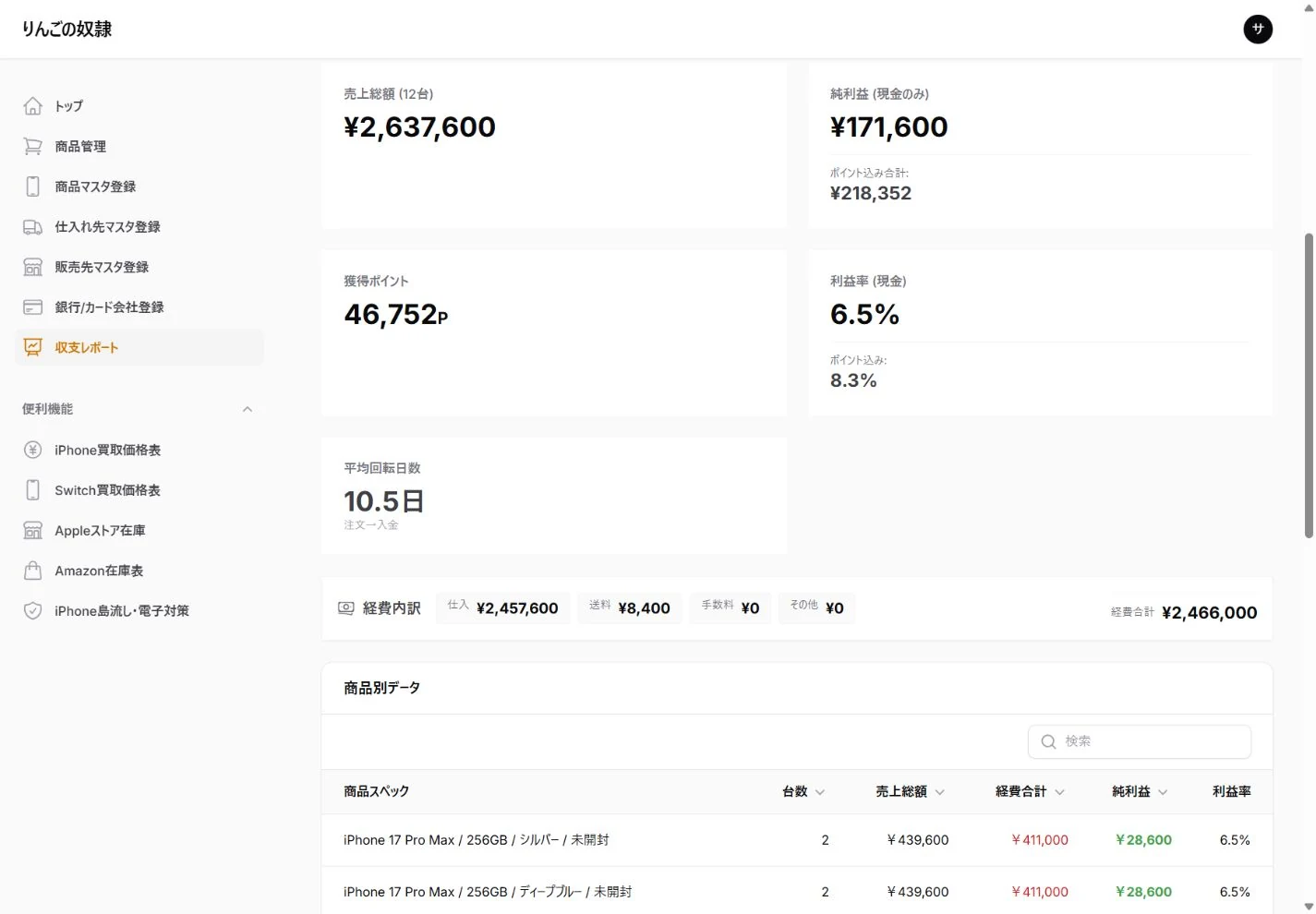This screenshot has width=1316, height=914.
Task: Click the home icon beside トップ
Action: pyautogui.click(x=33, y=106)
